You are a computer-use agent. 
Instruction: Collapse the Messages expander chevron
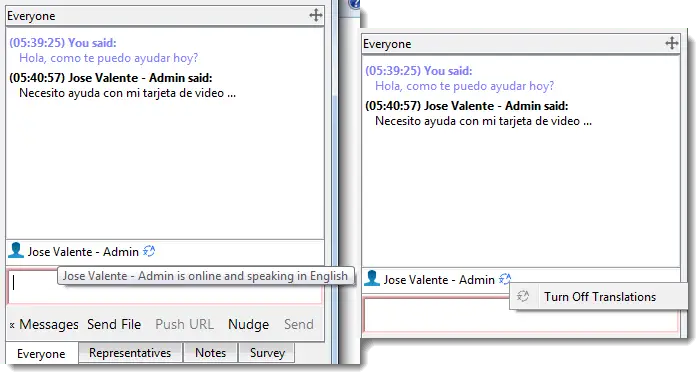tap(12, 325)
